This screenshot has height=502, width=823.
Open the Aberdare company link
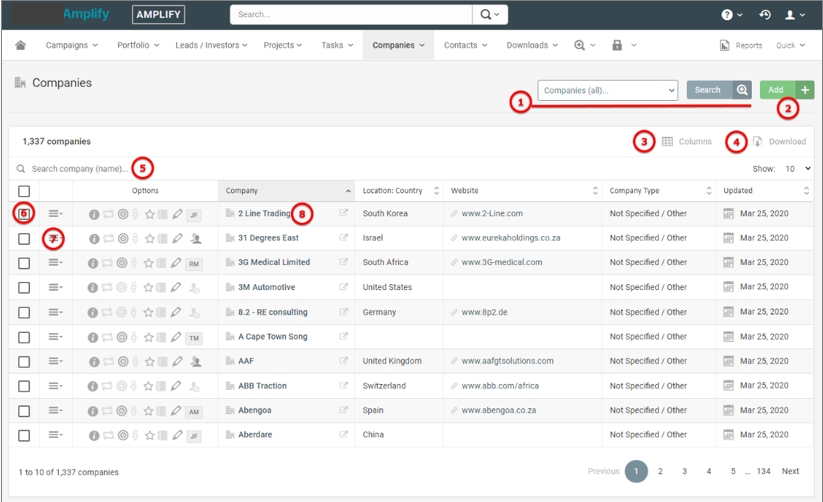point(255,434)
